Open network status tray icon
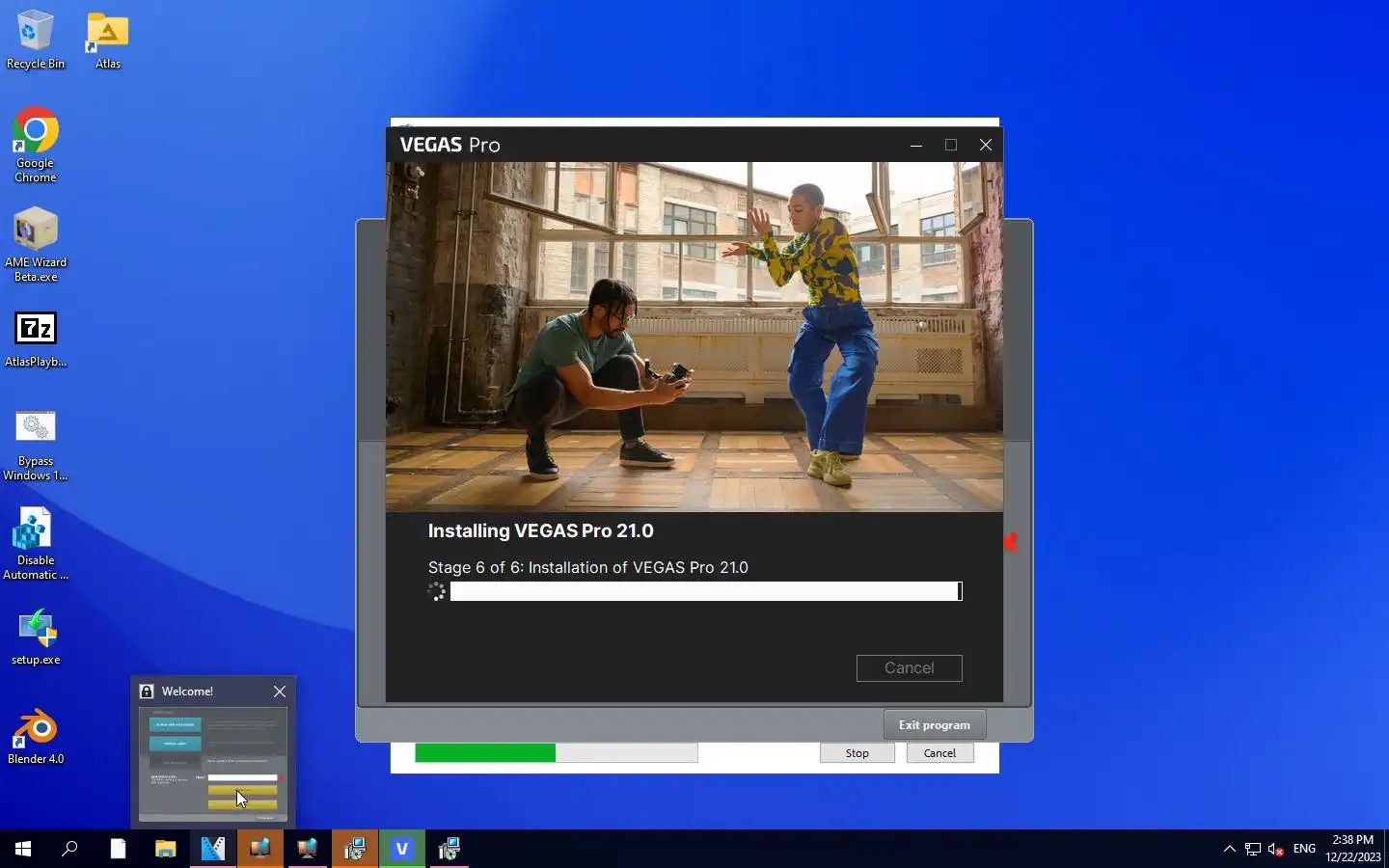 [x=1252, y=849]
